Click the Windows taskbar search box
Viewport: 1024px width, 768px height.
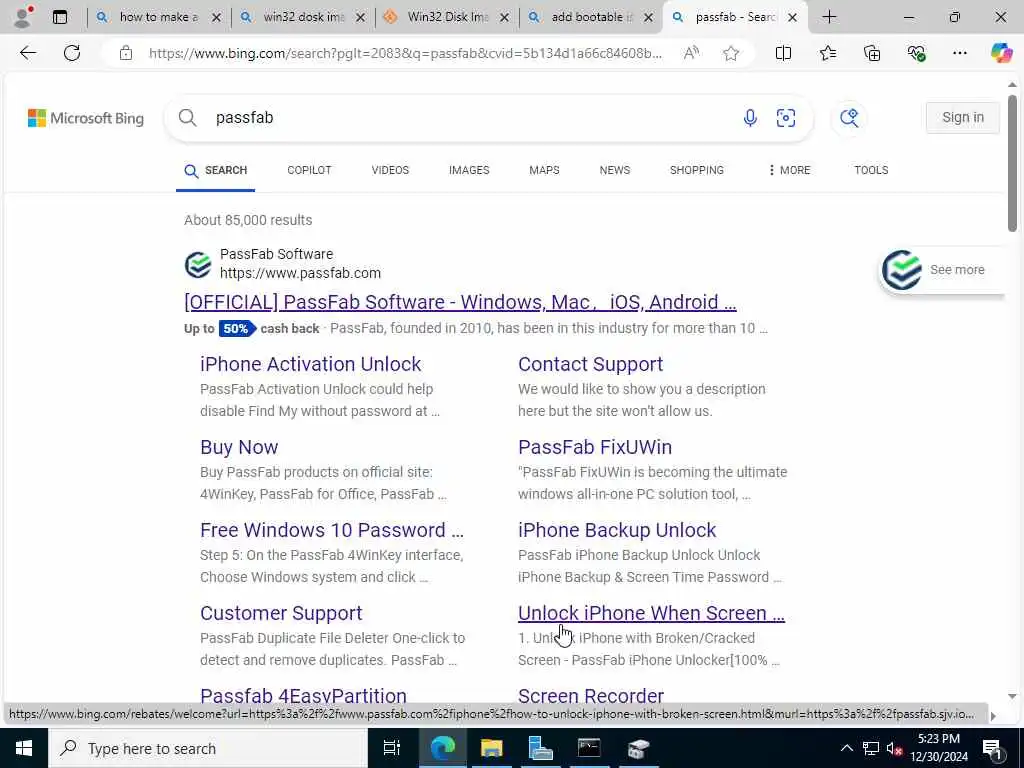coord(208,748)
